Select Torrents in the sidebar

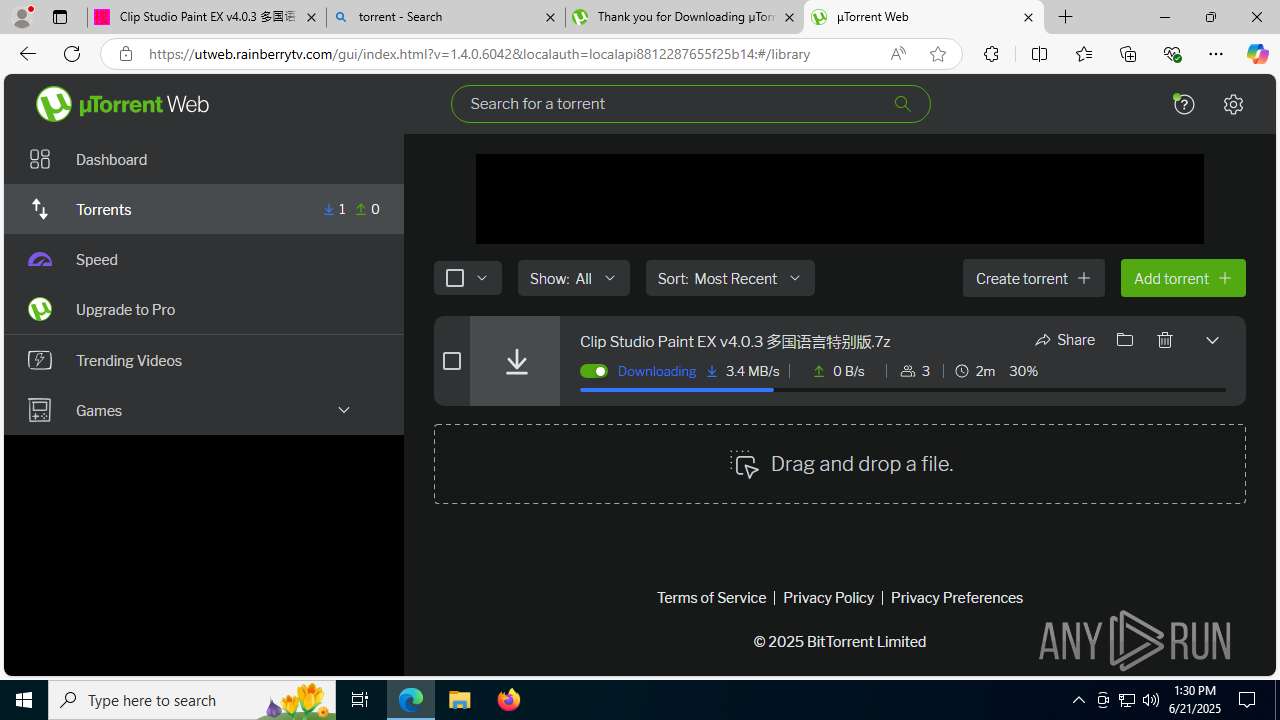click(x=204, y=209)
